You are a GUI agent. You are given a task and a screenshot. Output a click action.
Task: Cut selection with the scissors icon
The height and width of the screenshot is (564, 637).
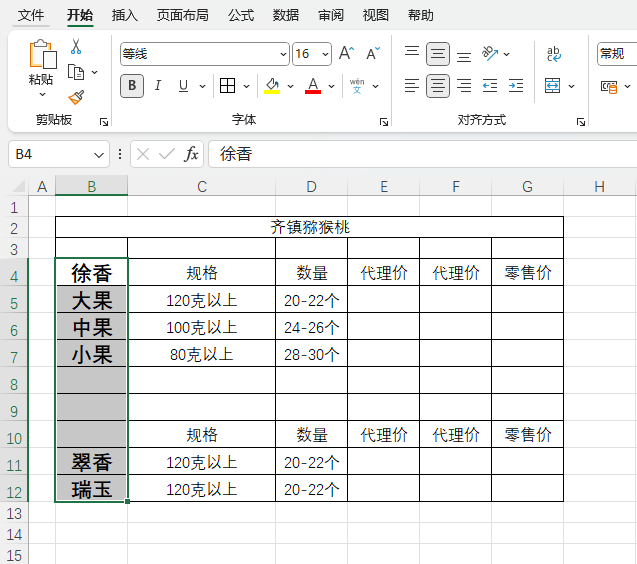76,46
